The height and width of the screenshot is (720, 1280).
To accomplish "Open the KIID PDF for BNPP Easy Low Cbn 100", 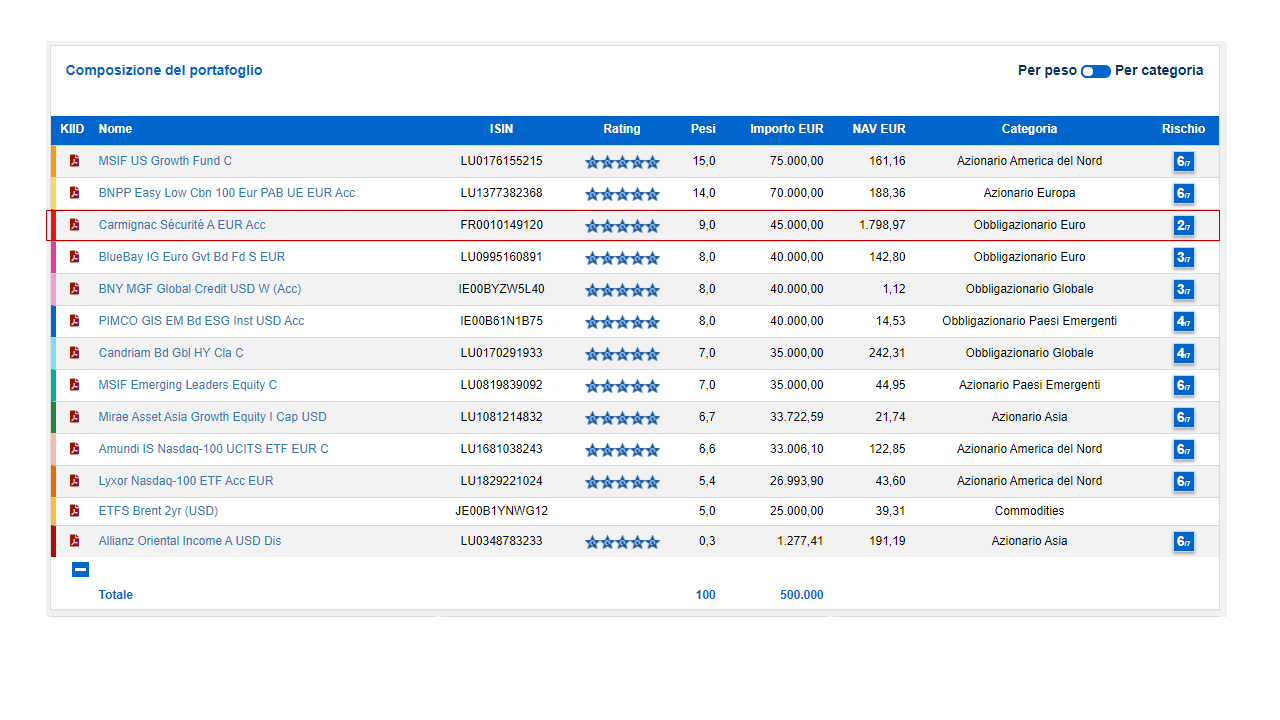I will tap(74, 193).
